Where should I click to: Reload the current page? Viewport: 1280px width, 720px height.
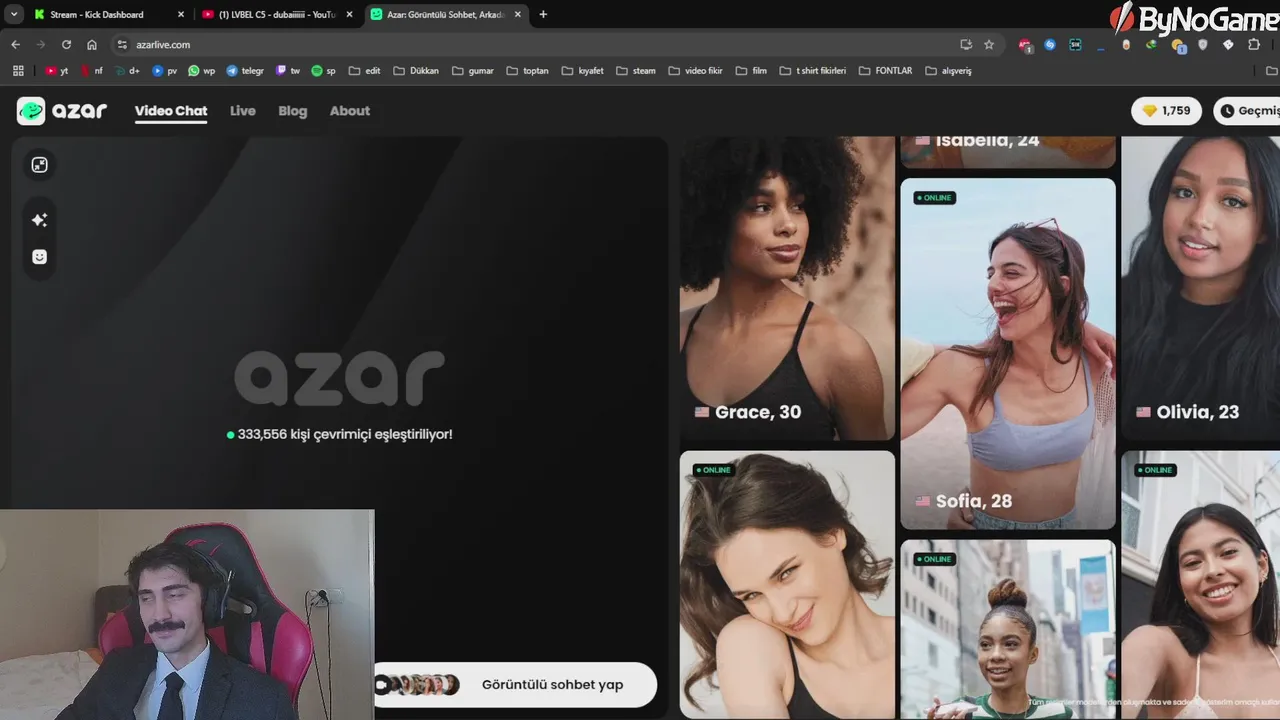click(x=66, y=44)
